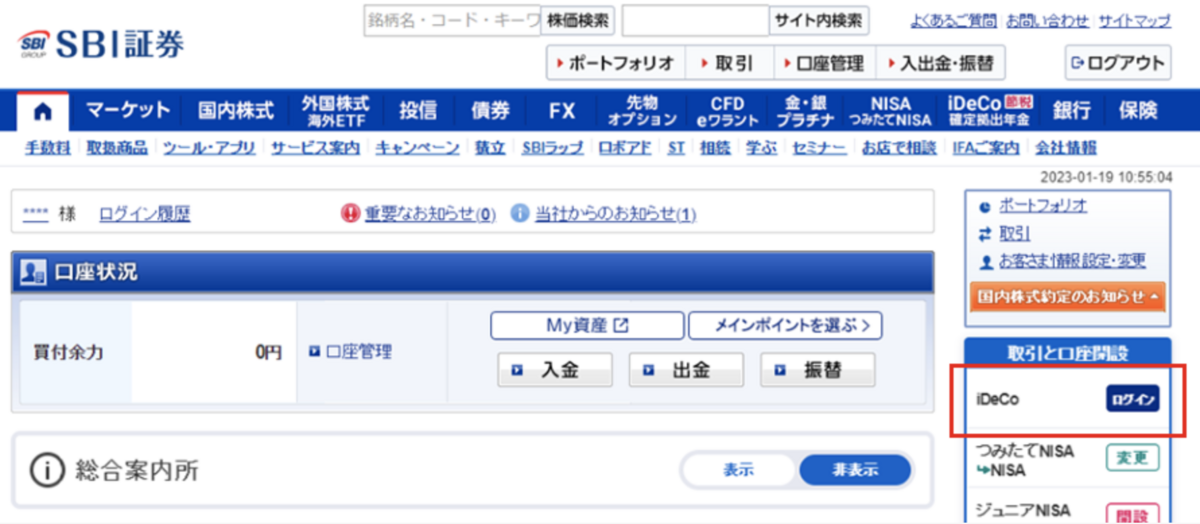The image size is (1200, 524).
Task: Open the サービス案内 submenu link
Action: click(315, 148)
